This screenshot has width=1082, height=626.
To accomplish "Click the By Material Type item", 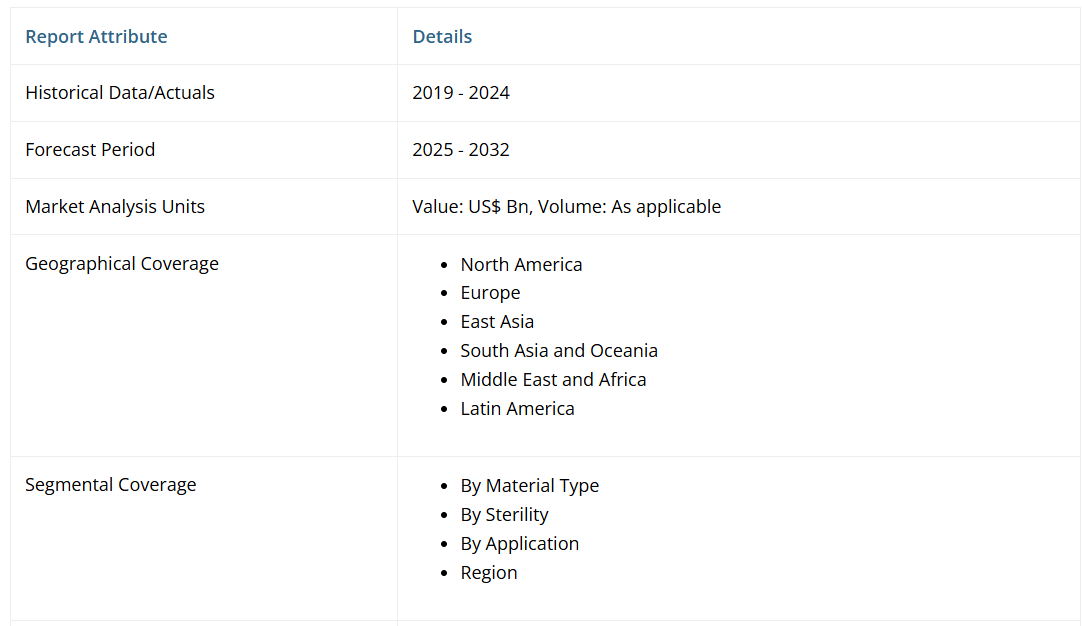I will click(x=529, y=486).
